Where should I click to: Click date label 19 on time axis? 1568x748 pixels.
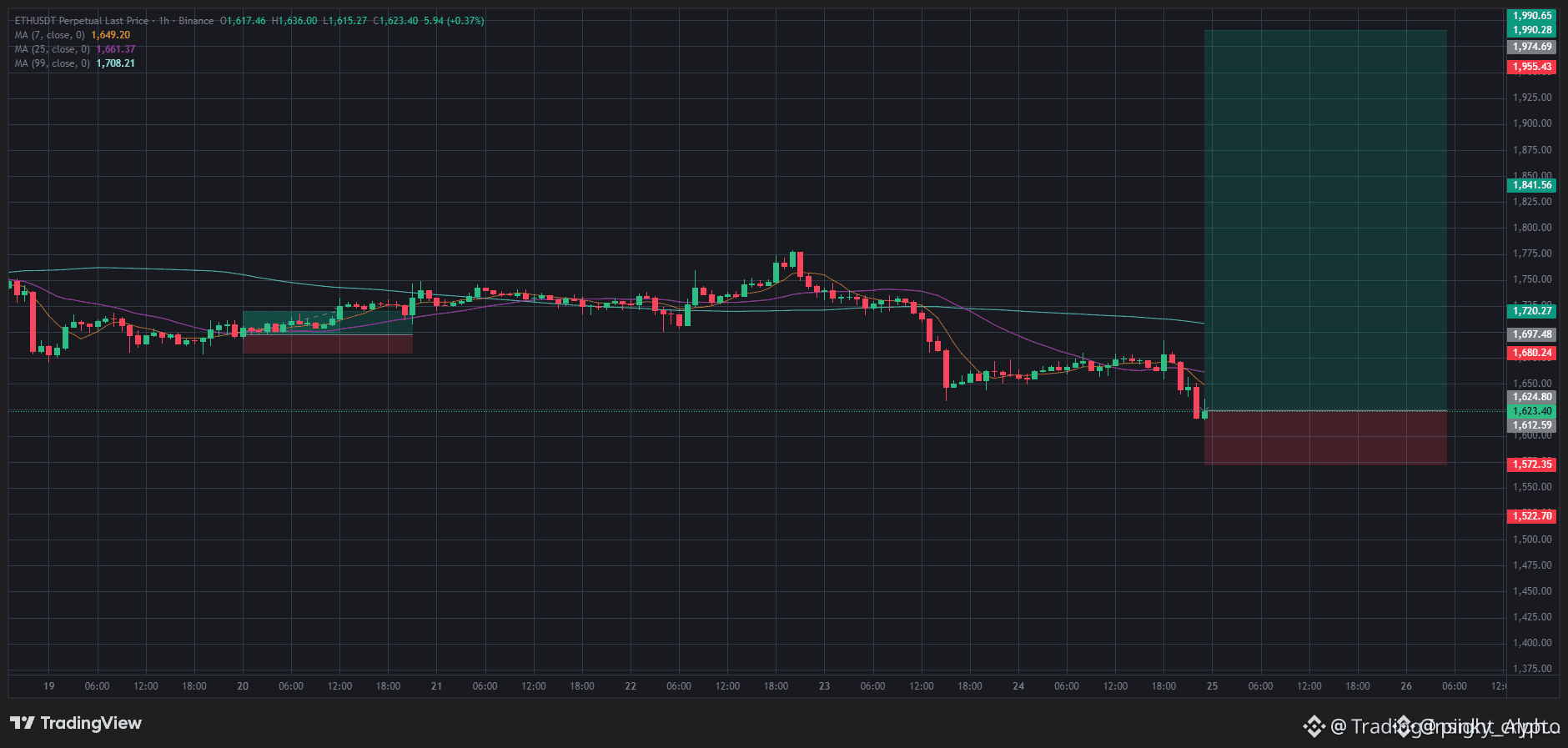tap(49, 686)
